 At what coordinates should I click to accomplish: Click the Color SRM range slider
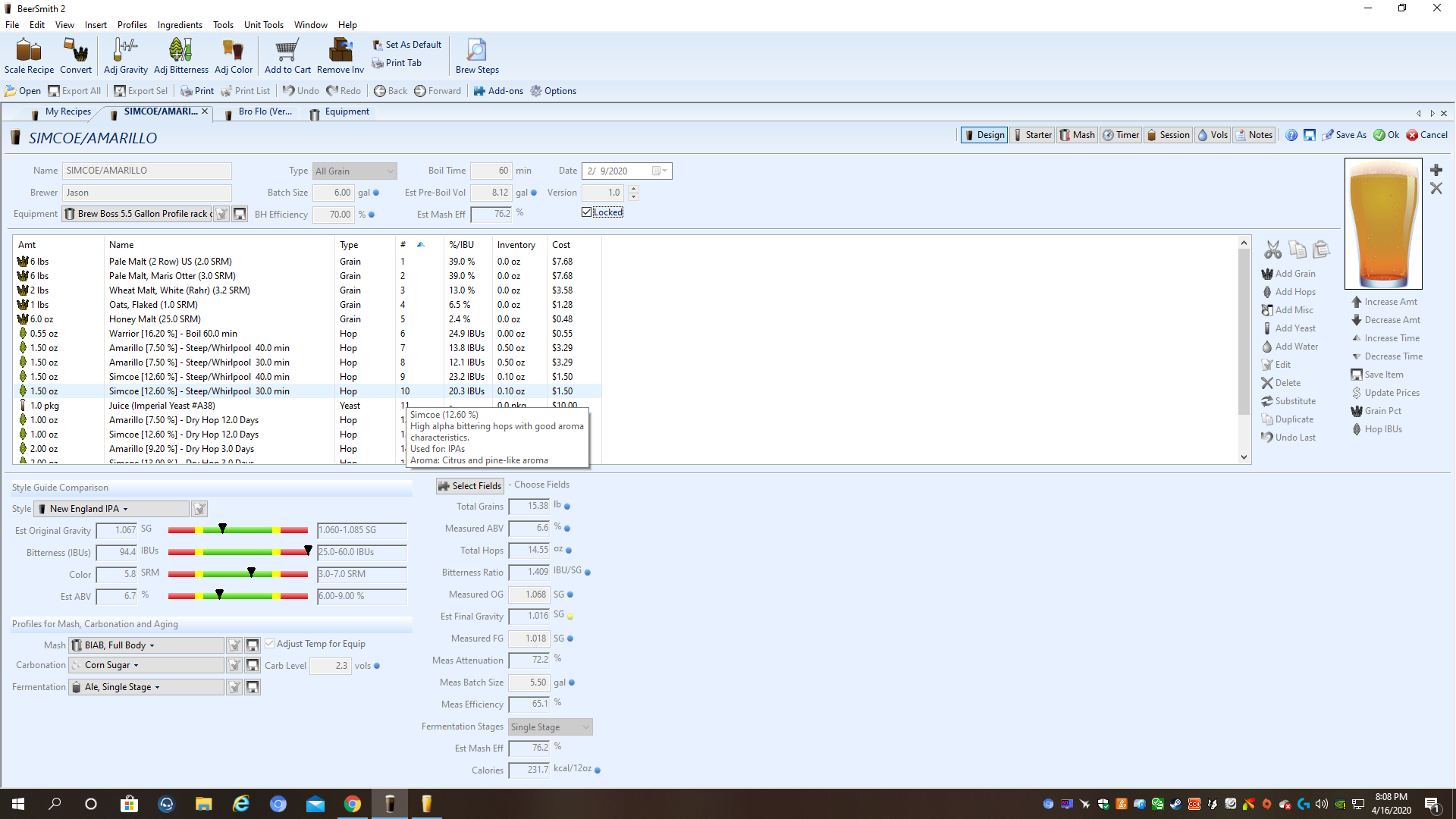click(238, 574)
